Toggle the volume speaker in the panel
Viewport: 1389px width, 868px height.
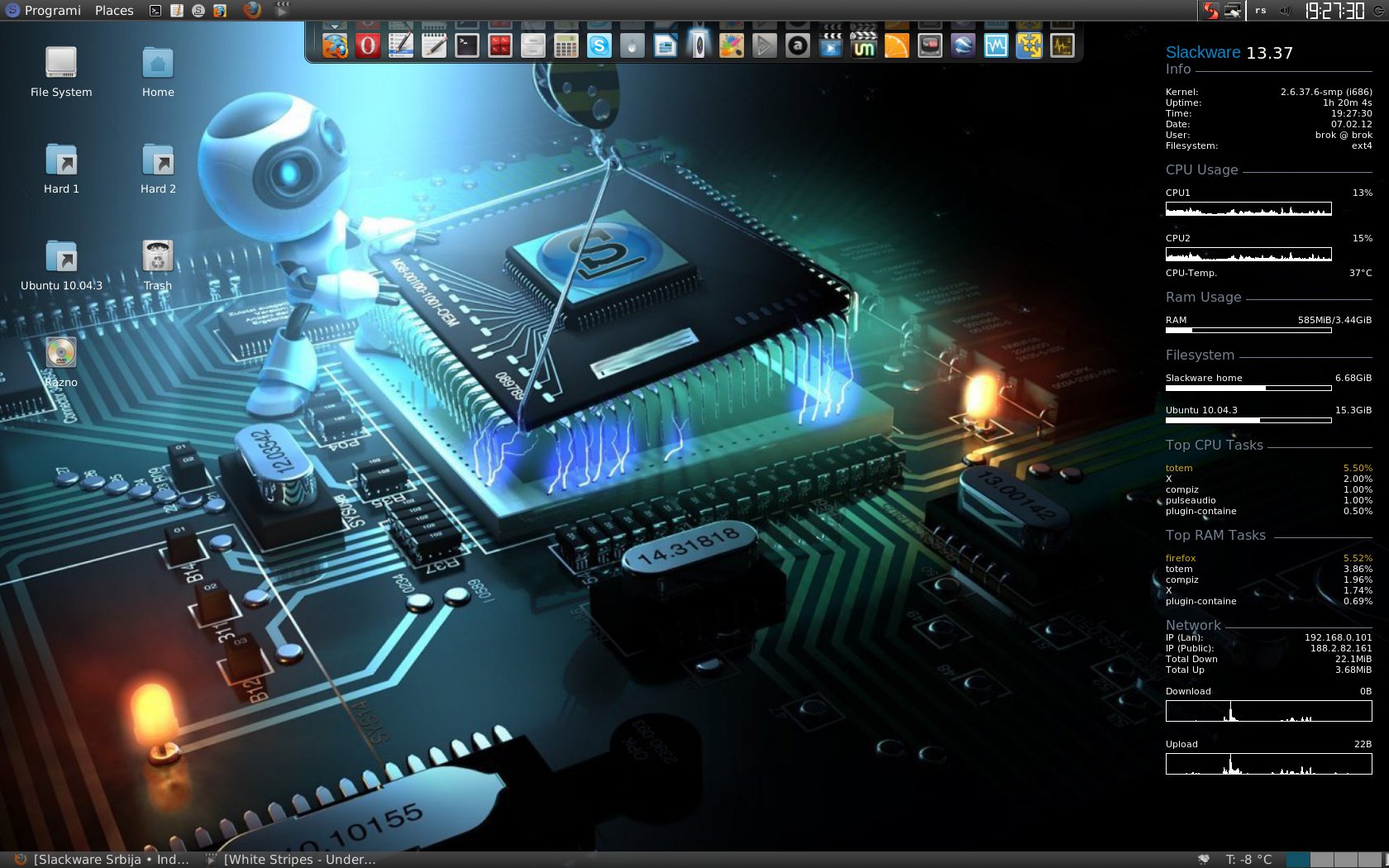click(1284, 11)
